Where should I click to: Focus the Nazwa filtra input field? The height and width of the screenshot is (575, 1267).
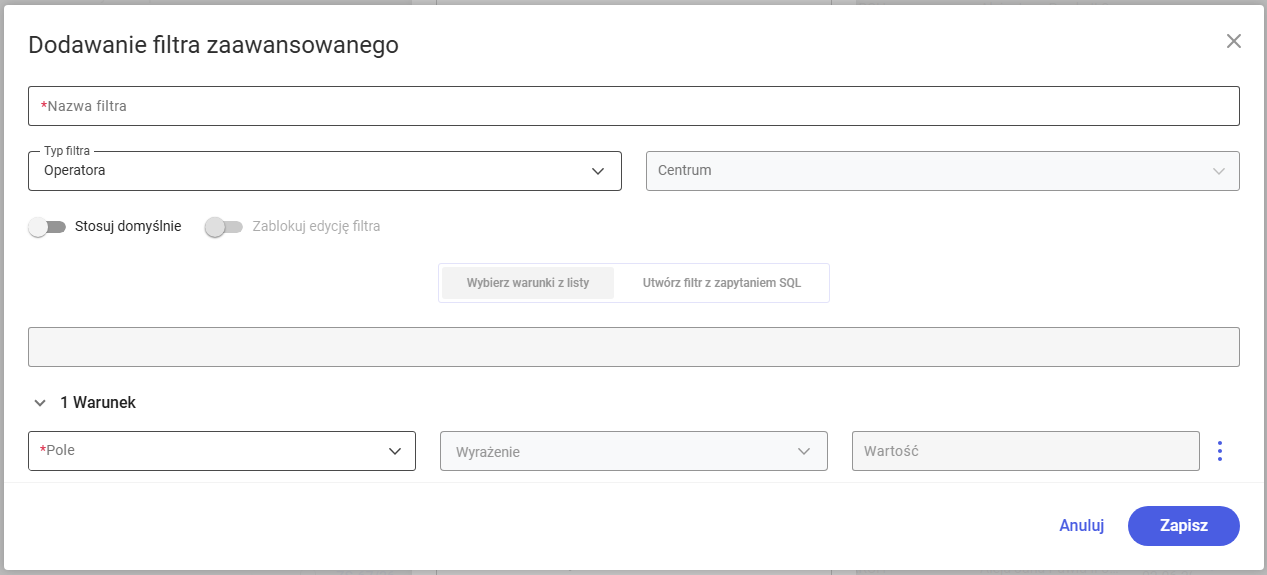[634, 106]
